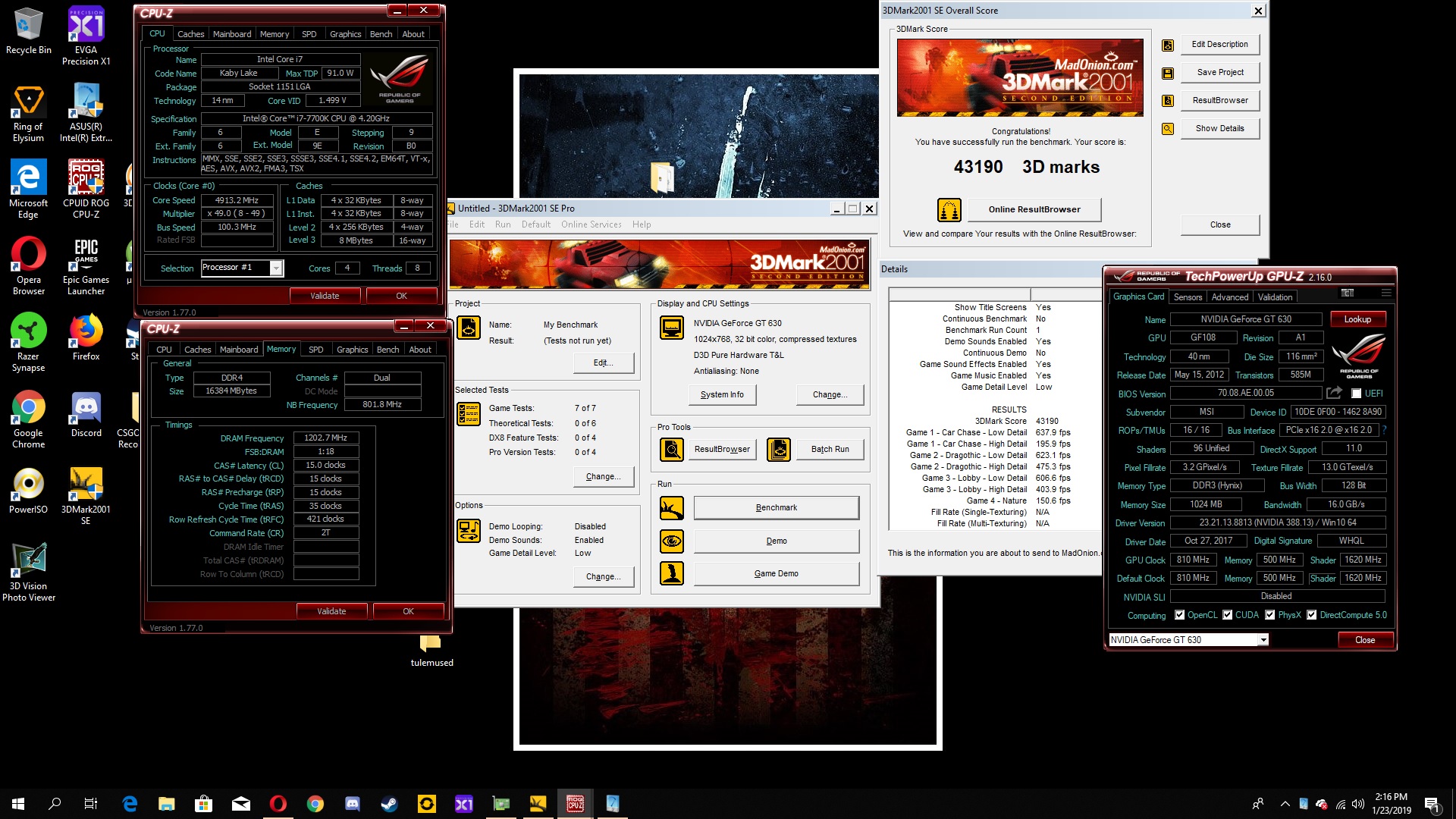Open Razer Synapse desktop icon
Screen dimensions: 1456x819
tap(28, 343)
